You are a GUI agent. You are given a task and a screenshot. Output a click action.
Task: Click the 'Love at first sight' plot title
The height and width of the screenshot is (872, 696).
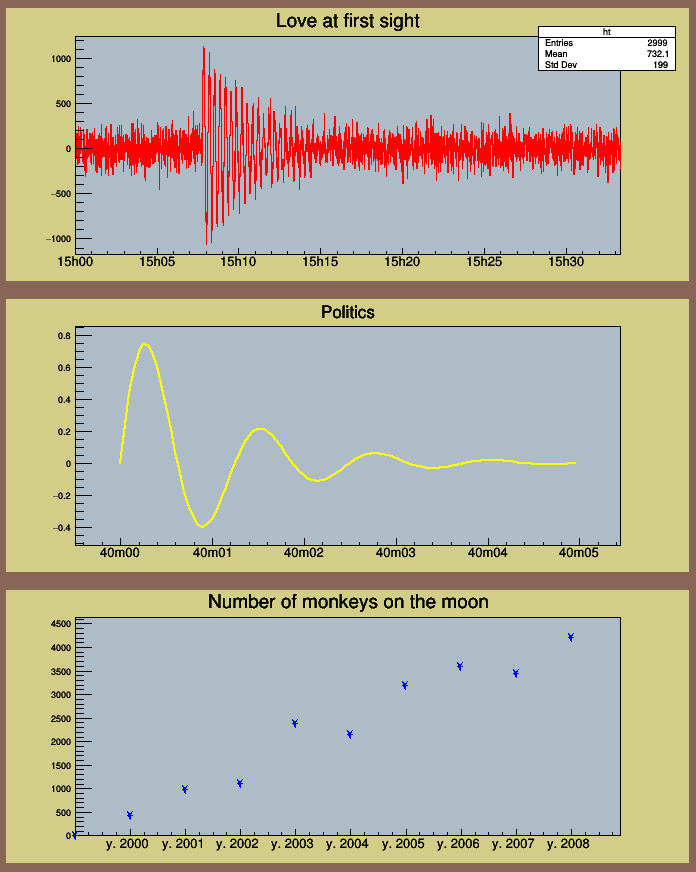coord(347,21)
